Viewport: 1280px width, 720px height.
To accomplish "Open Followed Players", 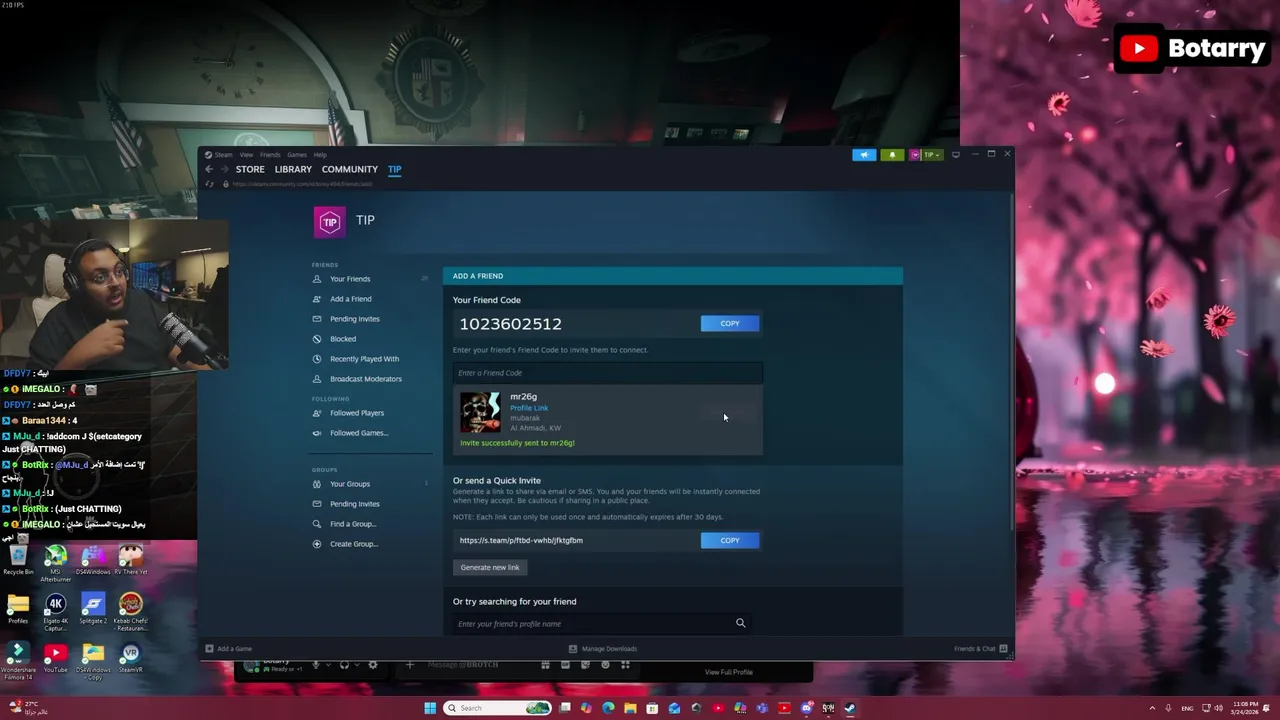I will click(356, 413).
